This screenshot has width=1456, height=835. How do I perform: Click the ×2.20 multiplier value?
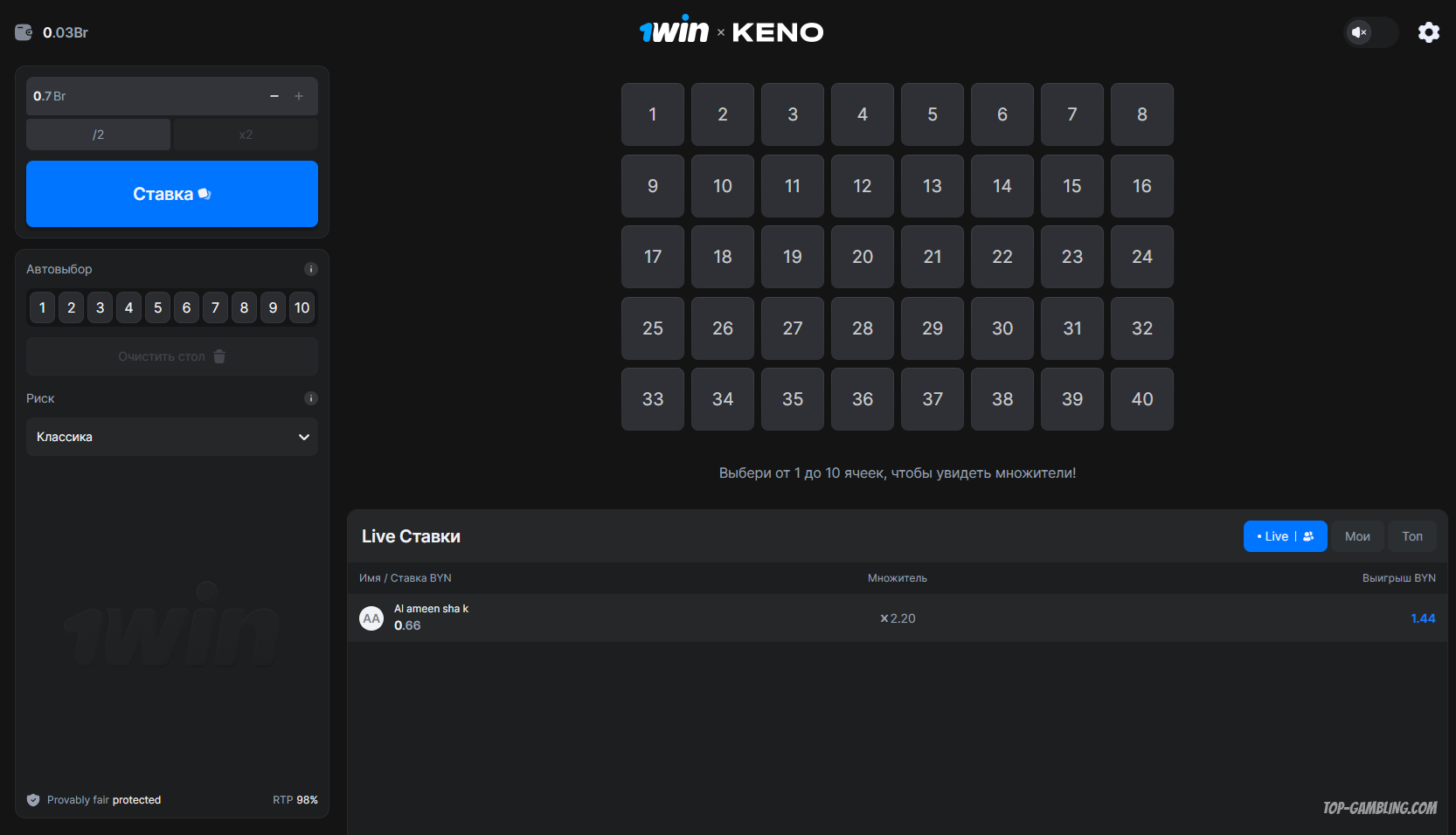(898, 618)
